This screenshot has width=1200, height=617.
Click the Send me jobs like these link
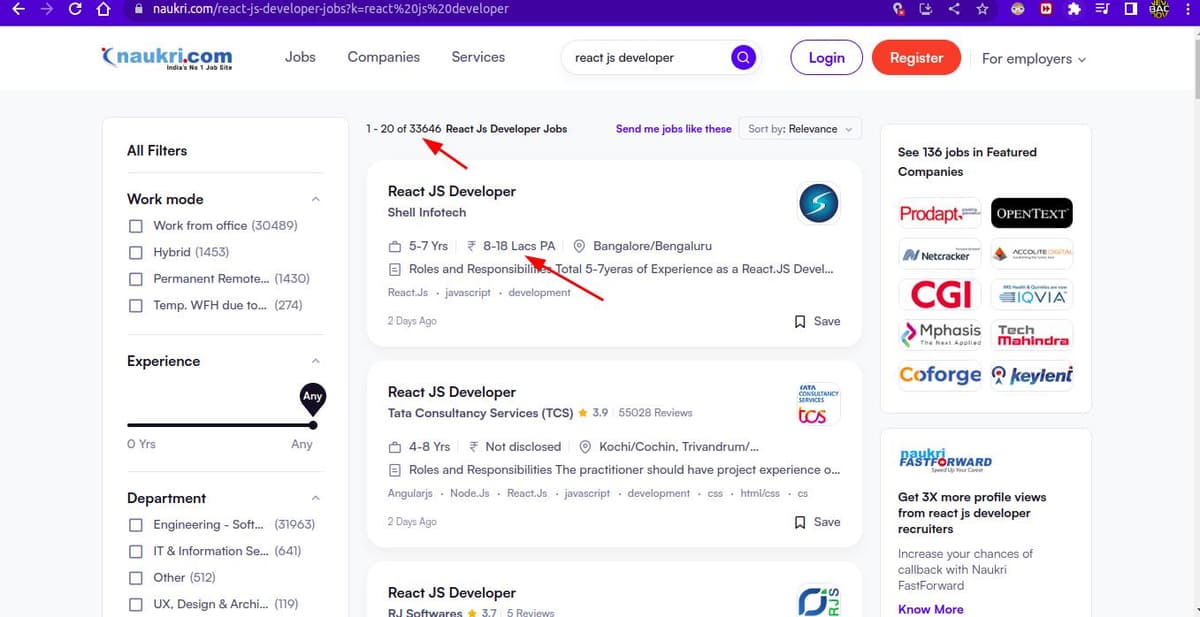[x=673, y=129]
